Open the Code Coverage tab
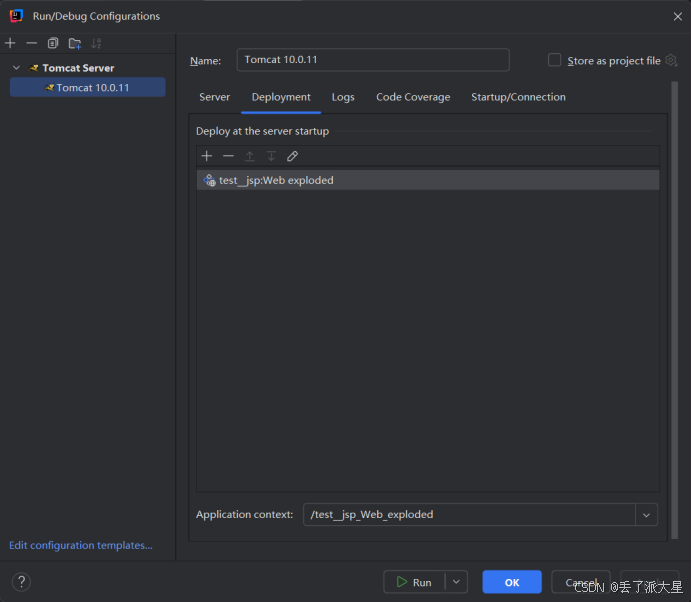This screenshot has height=602, width=692. (x=413, y=97)
